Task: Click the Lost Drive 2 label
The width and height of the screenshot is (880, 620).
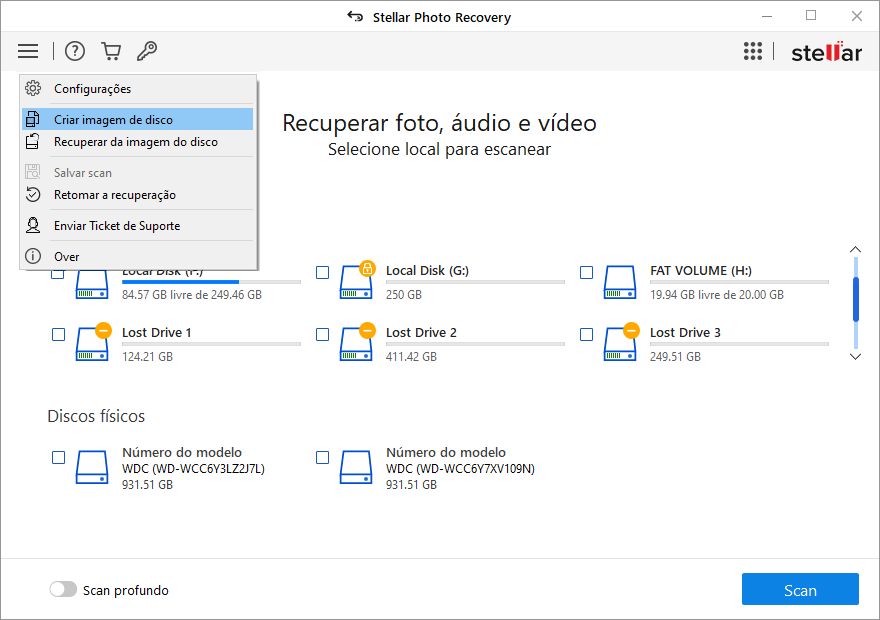Action: point(421,332)
